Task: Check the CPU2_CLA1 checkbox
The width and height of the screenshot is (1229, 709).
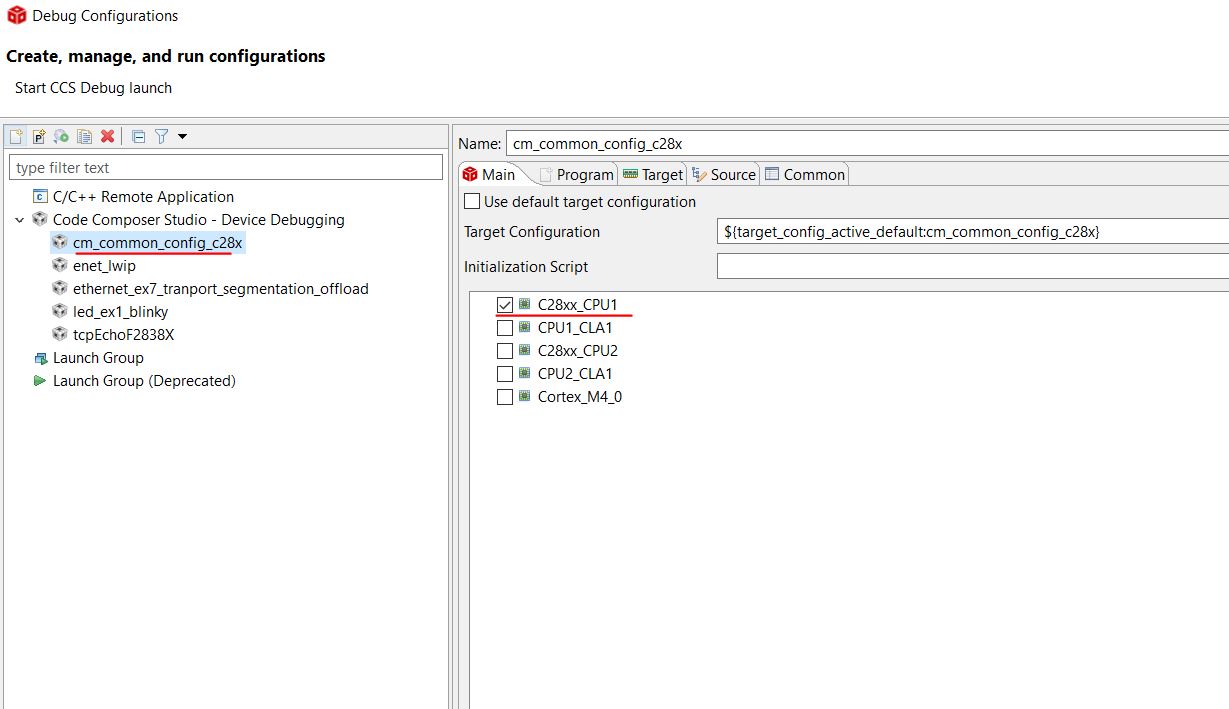Action: pos(505,374)
